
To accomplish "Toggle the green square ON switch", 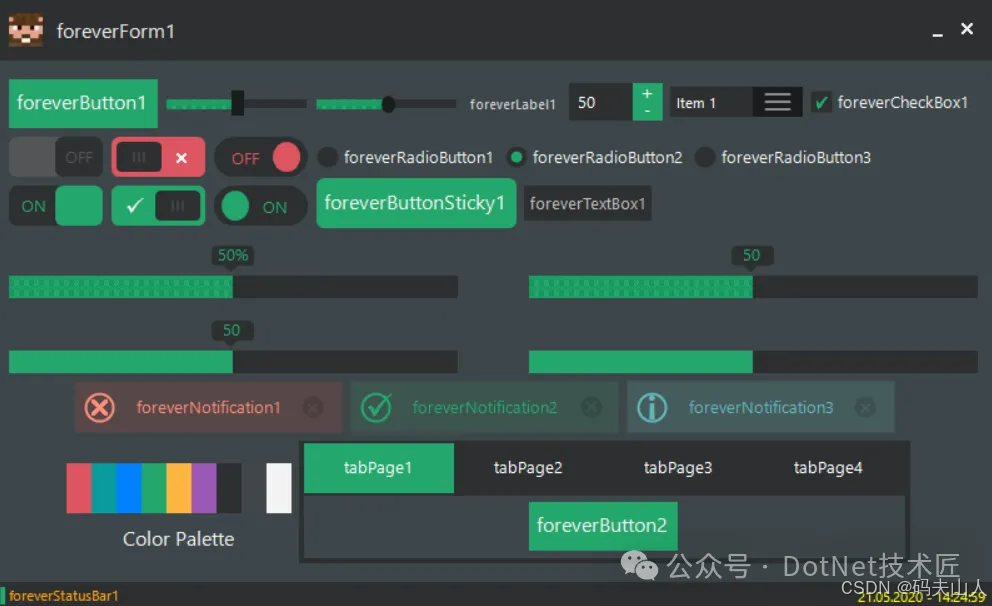I will [56, 206].
